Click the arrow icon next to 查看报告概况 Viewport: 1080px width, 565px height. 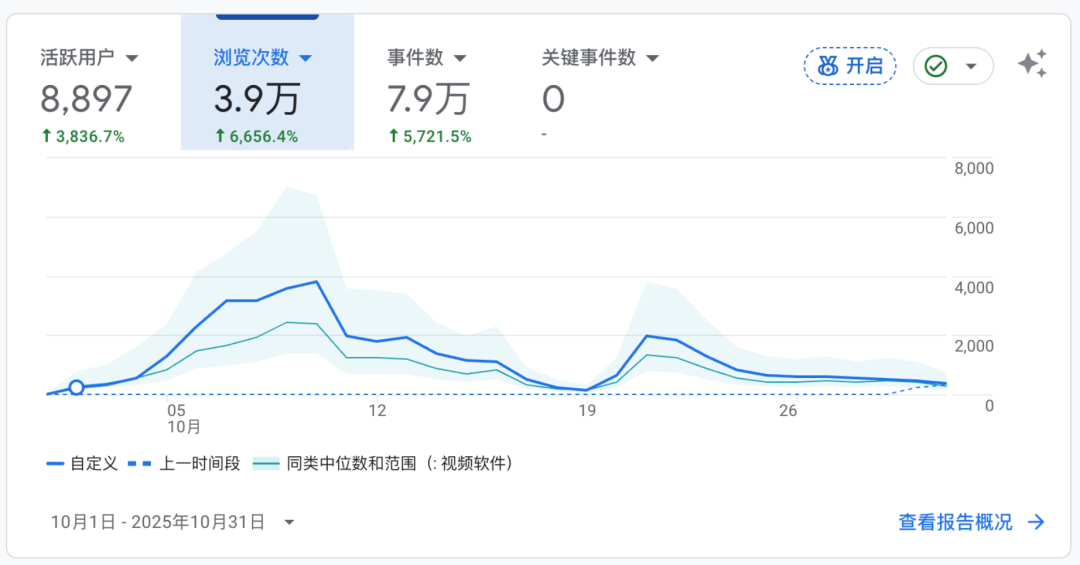click(x=1036, y=522)
